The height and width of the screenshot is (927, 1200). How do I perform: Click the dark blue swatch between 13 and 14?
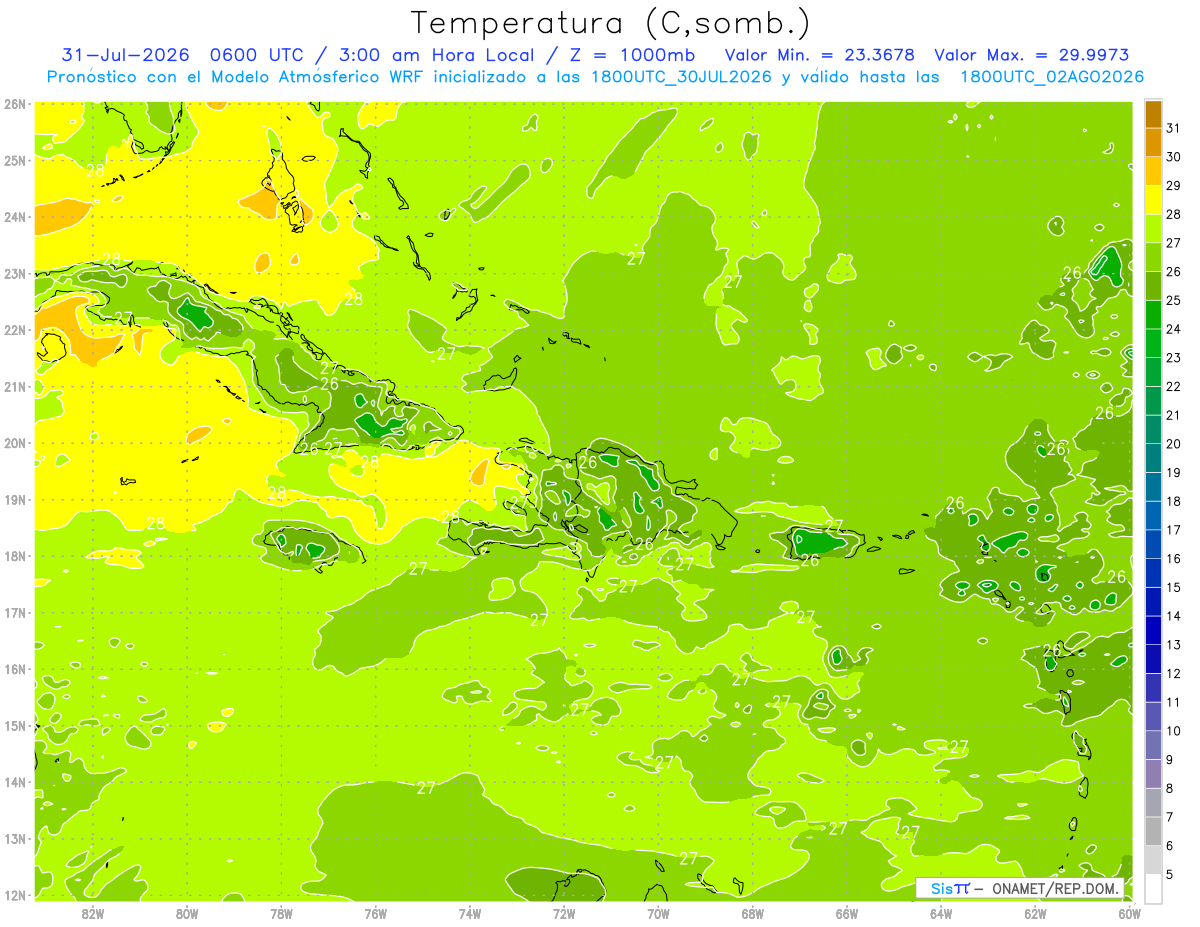pyautogui.click(x=1153, y=631)
